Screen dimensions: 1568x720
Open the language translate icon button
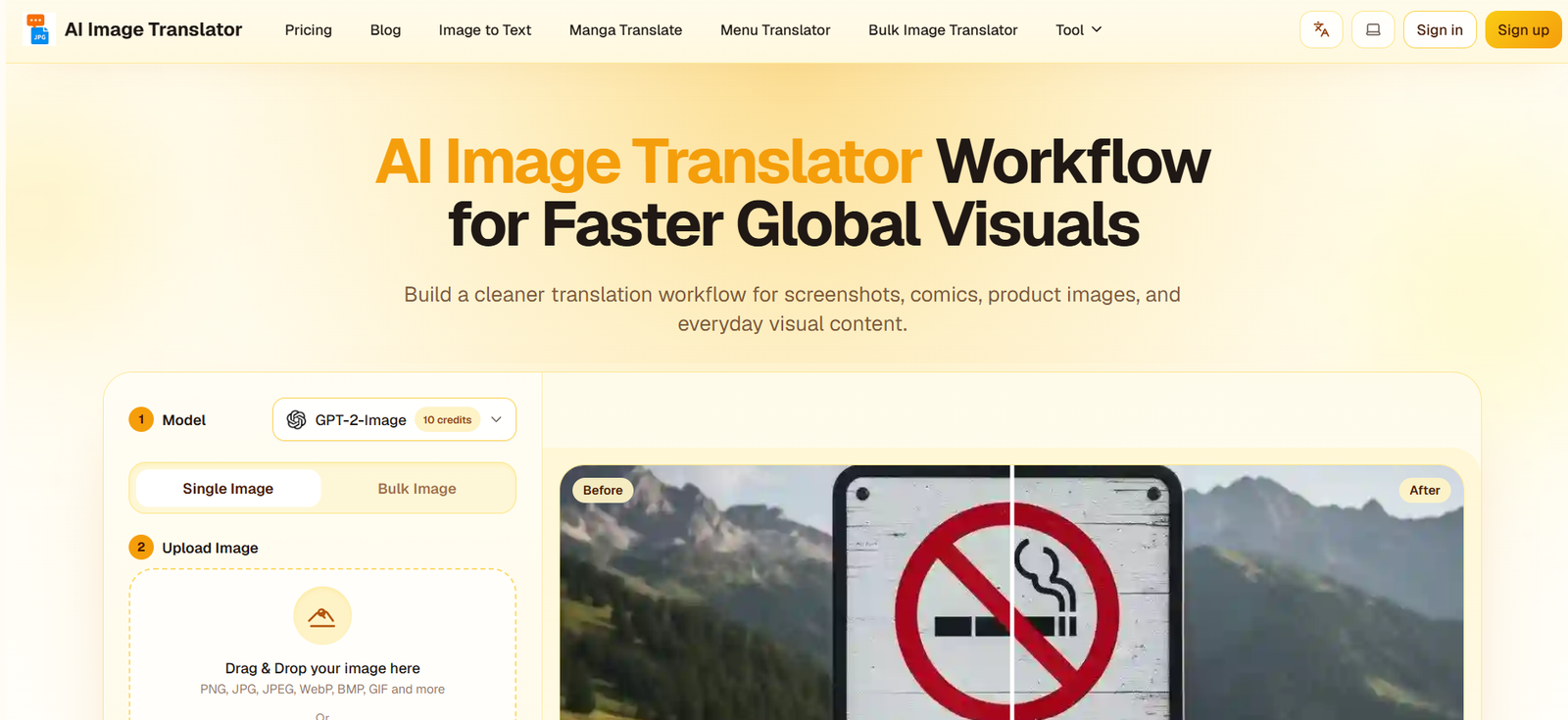coord(1321,29)
